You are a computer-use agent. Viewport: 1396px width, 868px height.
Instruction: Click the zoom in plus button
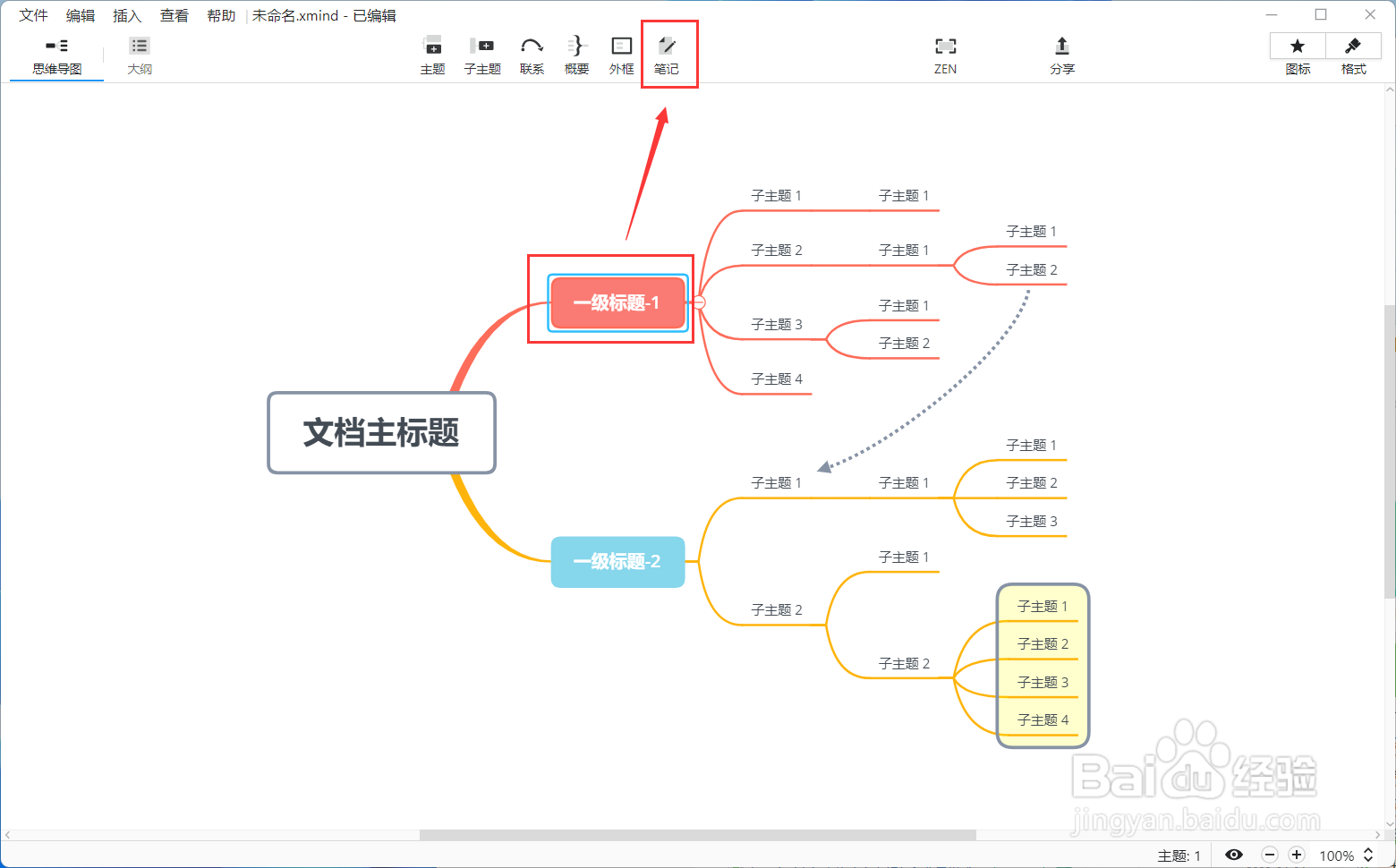[x=1296, y=855]
